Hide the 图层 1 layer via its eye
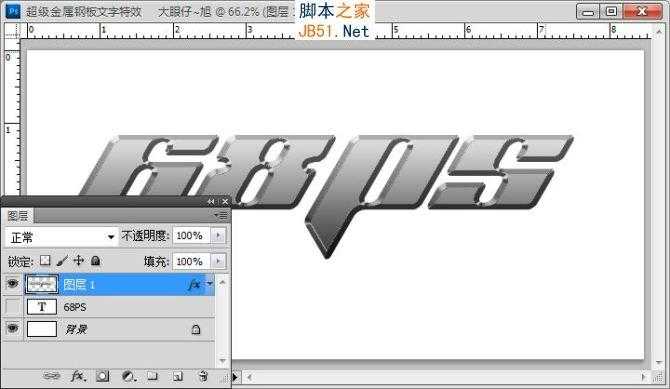 [x=12, y=284]
